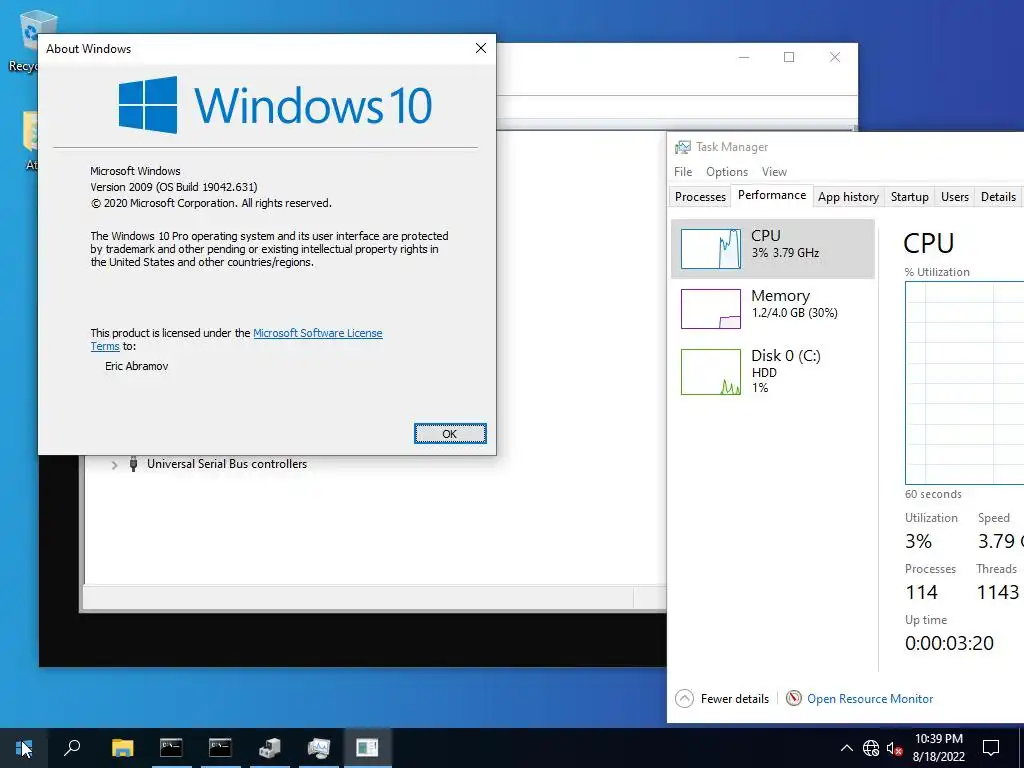This screenshot has width=1024, height=768.
Task: Open the Task Manager Options menu
Action: point(726,172)
